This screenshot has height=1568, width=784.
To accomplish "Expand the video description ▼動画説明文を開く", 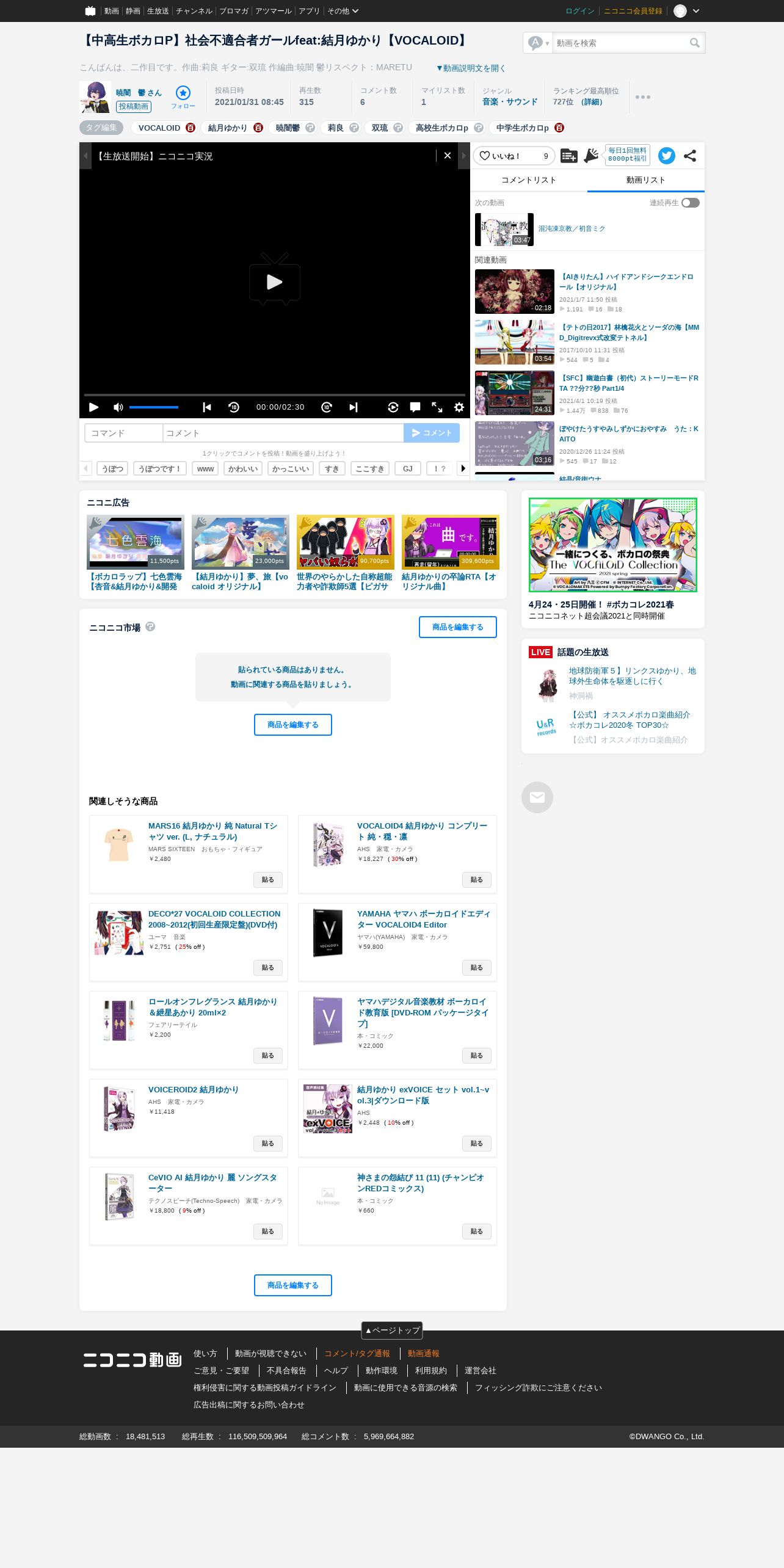I will tap(470, 68).
